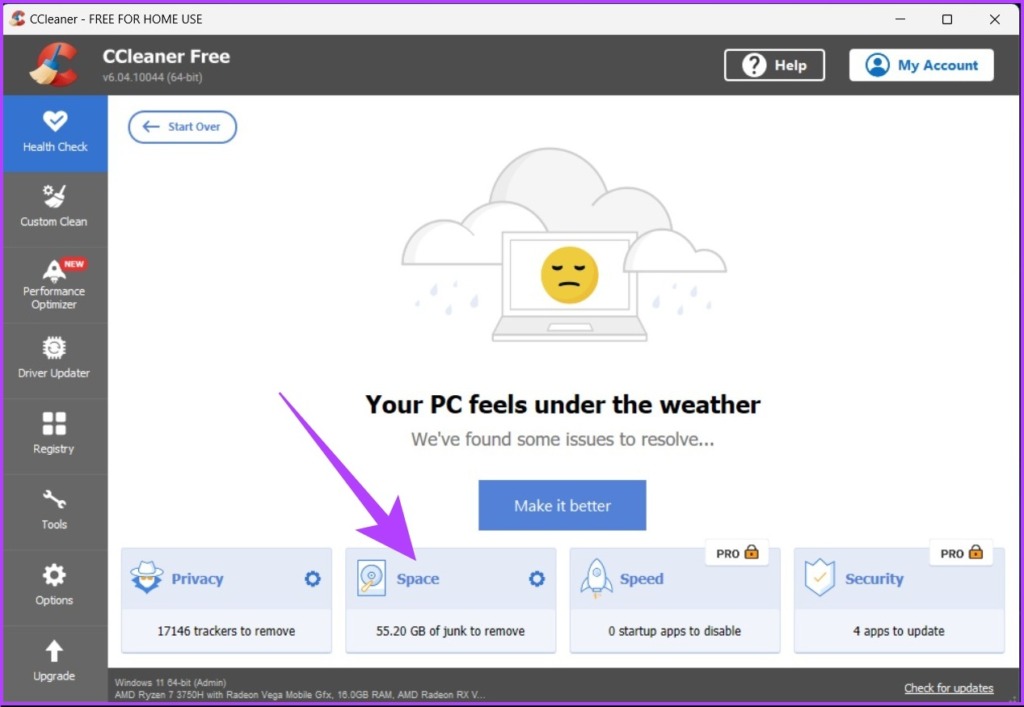Minimize the CCleaner window
Image resolution: width=1024 pixels, height=707 pixels.
(901, 19)
